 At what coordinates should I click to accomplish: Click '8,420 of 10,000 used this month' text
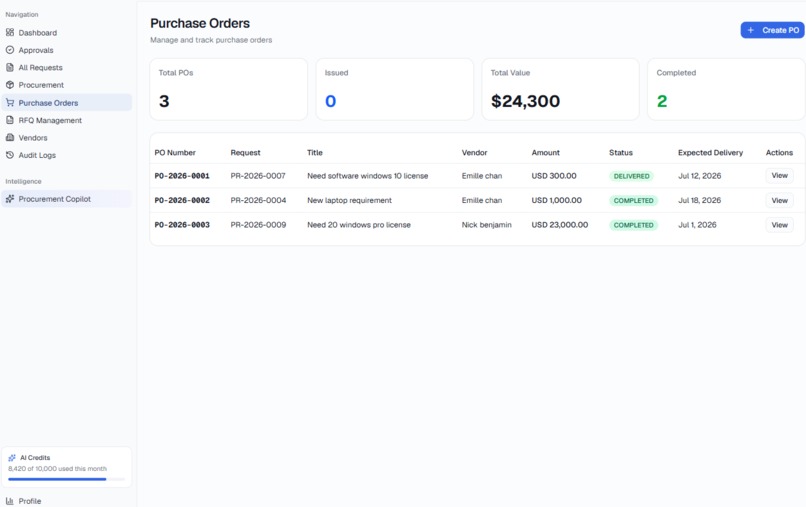pos(58,469)
